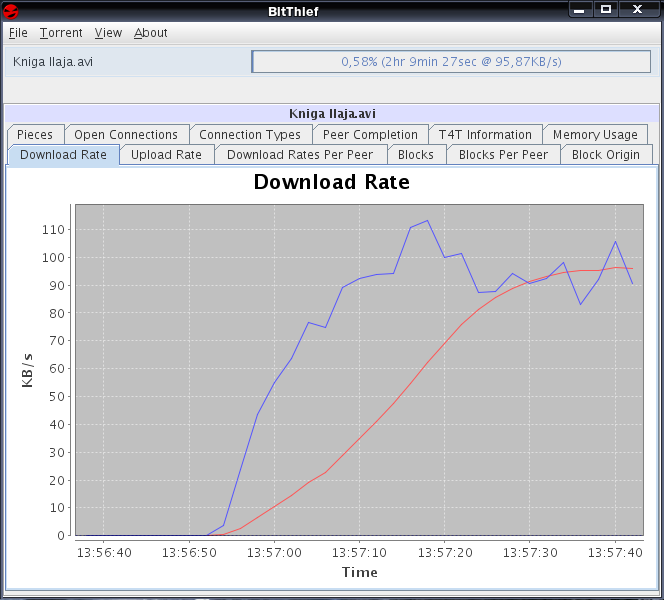Click the BitThief title bar text
Viewport: 664px width, 600px height.
(293, 11)
